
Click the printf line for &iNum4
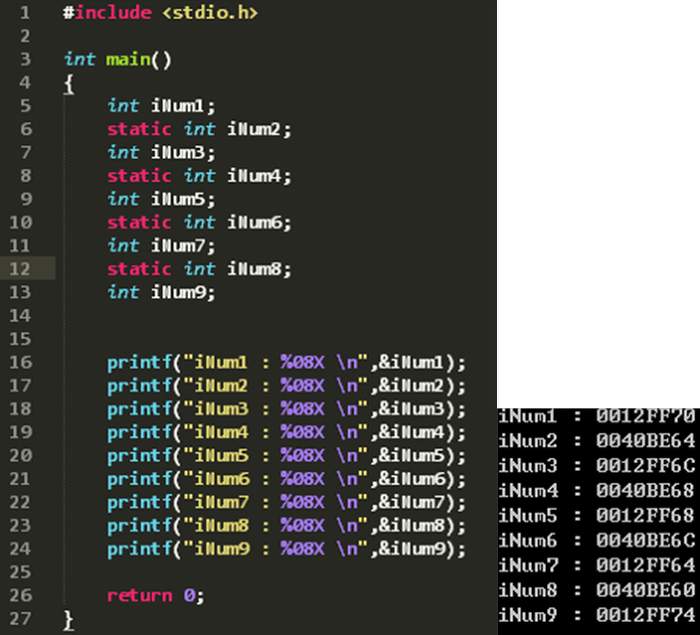[286, 432]
